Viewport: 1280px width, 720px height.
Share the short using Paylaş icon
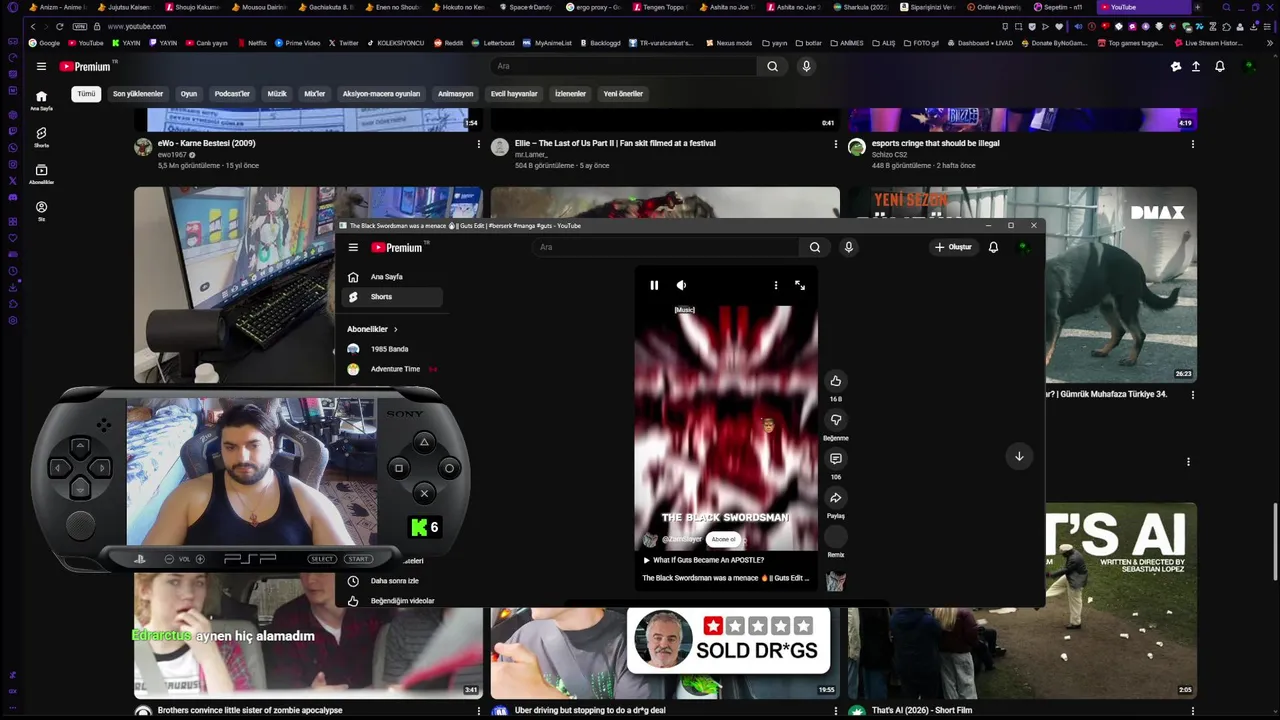[836, 498]
